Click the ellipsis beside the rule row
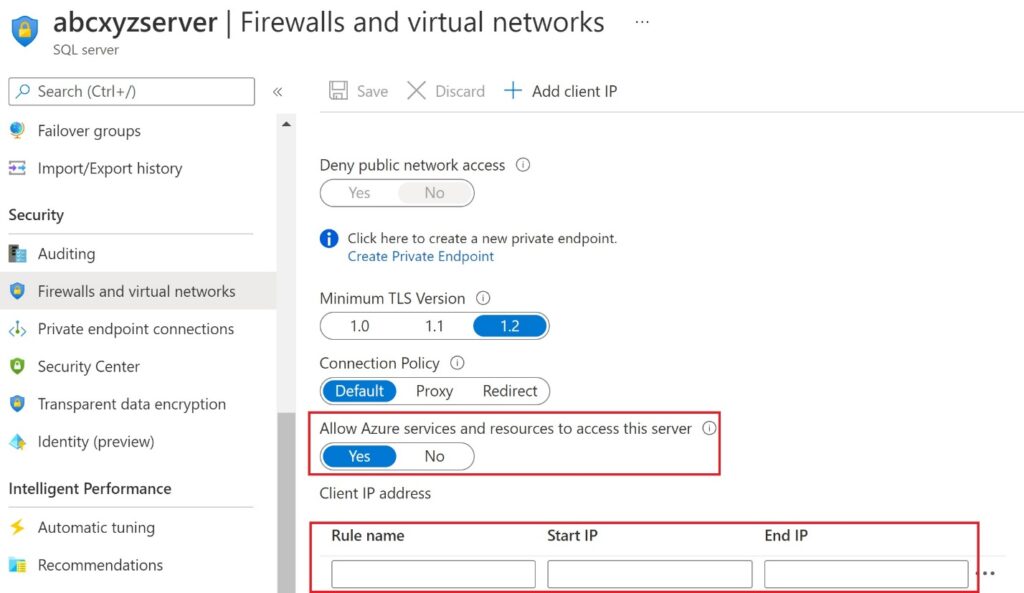The width and height of the screenshot is (1024, 593). 987,573
